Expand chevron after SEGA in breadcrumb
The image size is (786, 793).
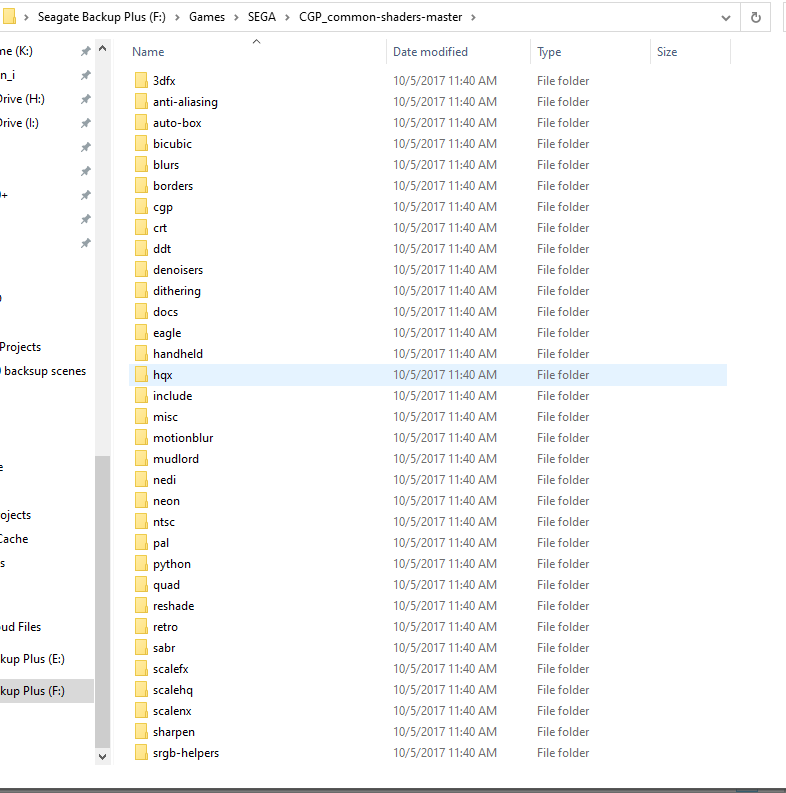pyautogui.click(x=287, y=17)
